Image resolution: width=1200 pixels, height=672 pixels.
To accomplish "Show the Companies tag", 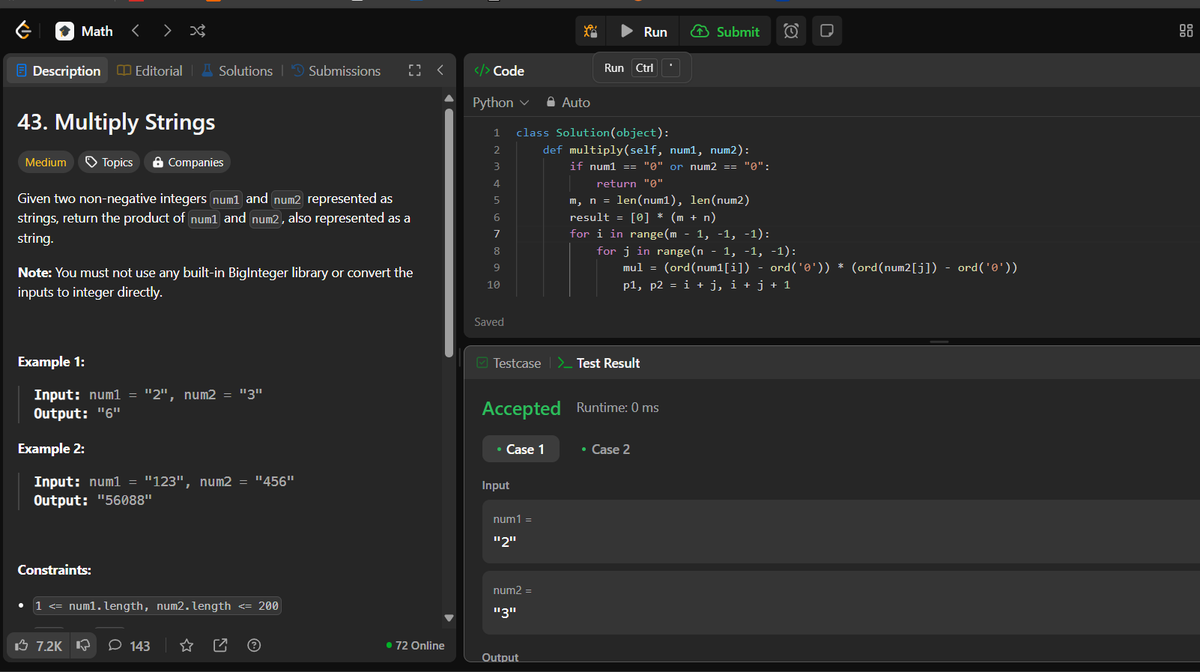I will click(x=187, y=162).
